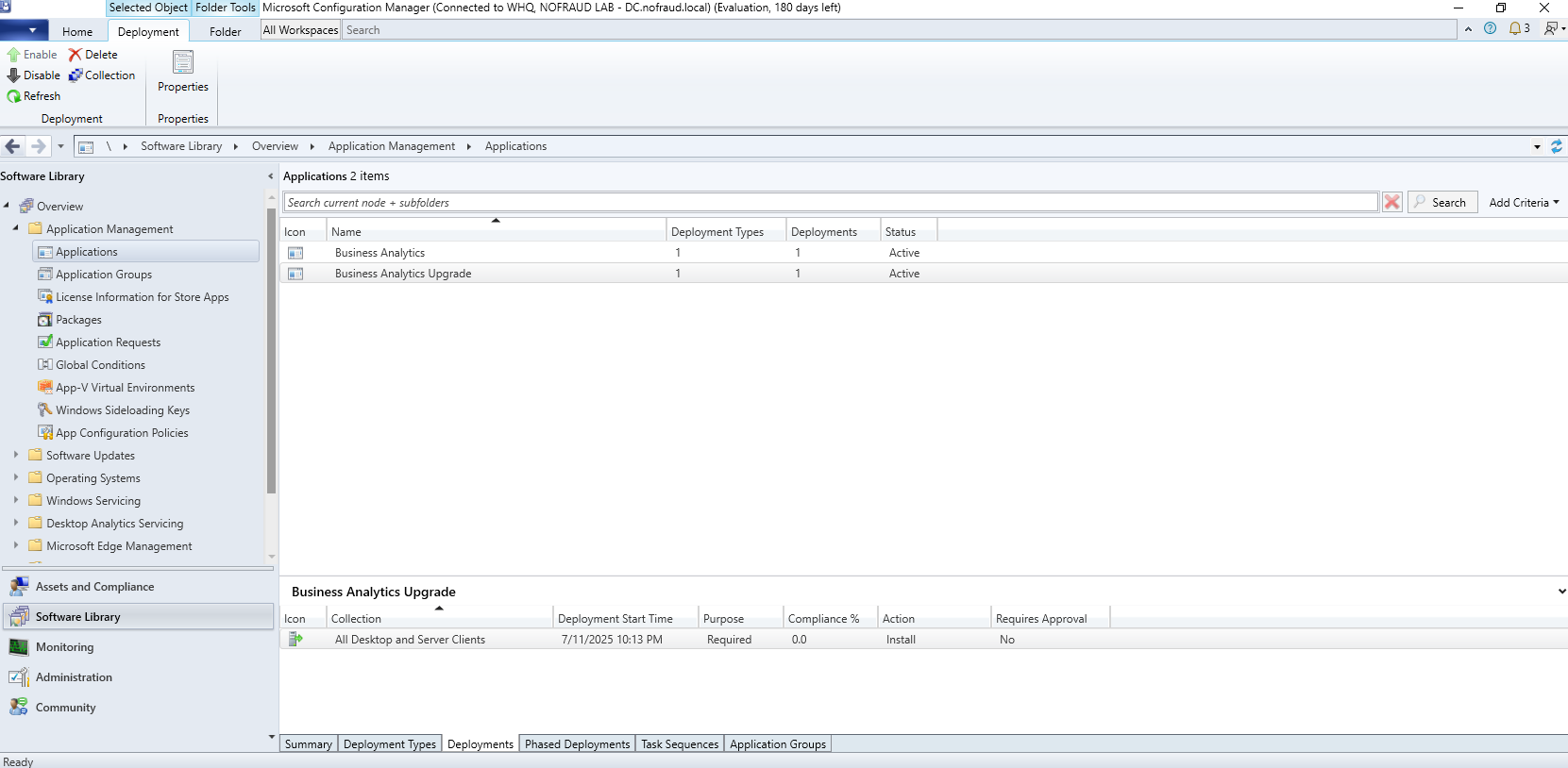Open the Home ribbon tab
The width and height of the screenshot is (1568, 768).
click(x=77, y=31)
